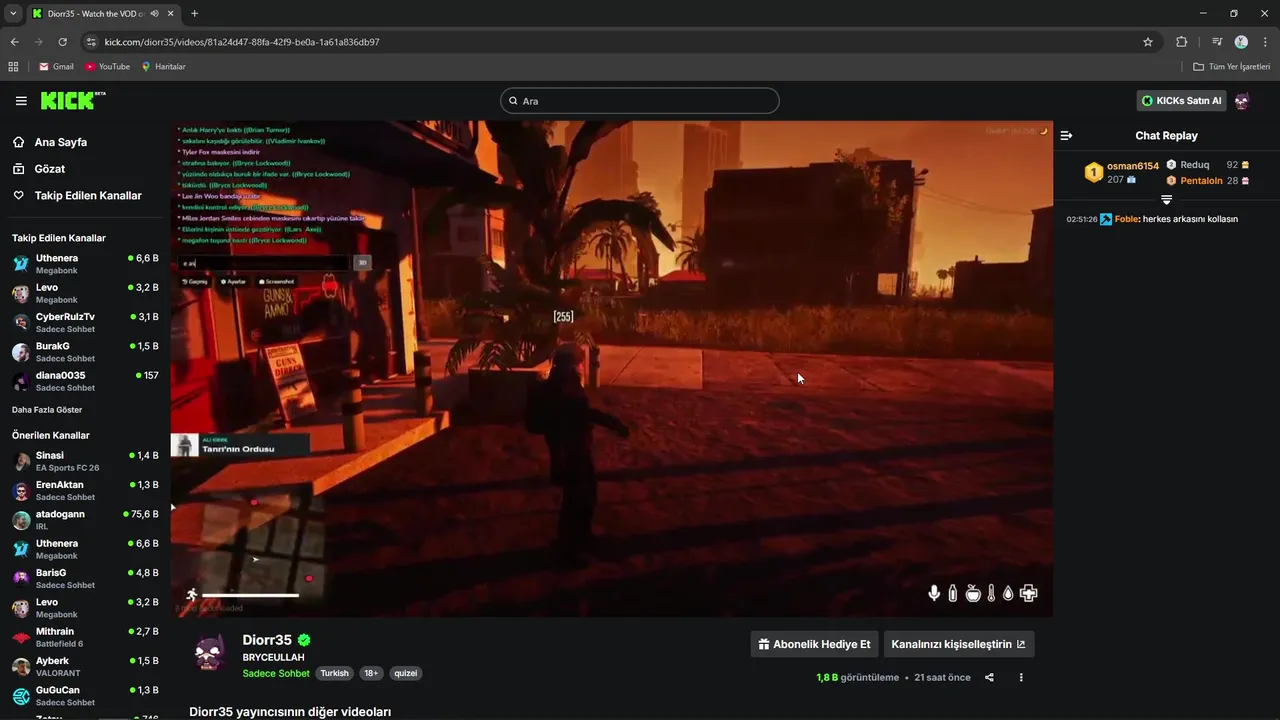This screenshot has height=720, width=1280.
Task: Open the browser extensions menu
Action: point(1181,42)
